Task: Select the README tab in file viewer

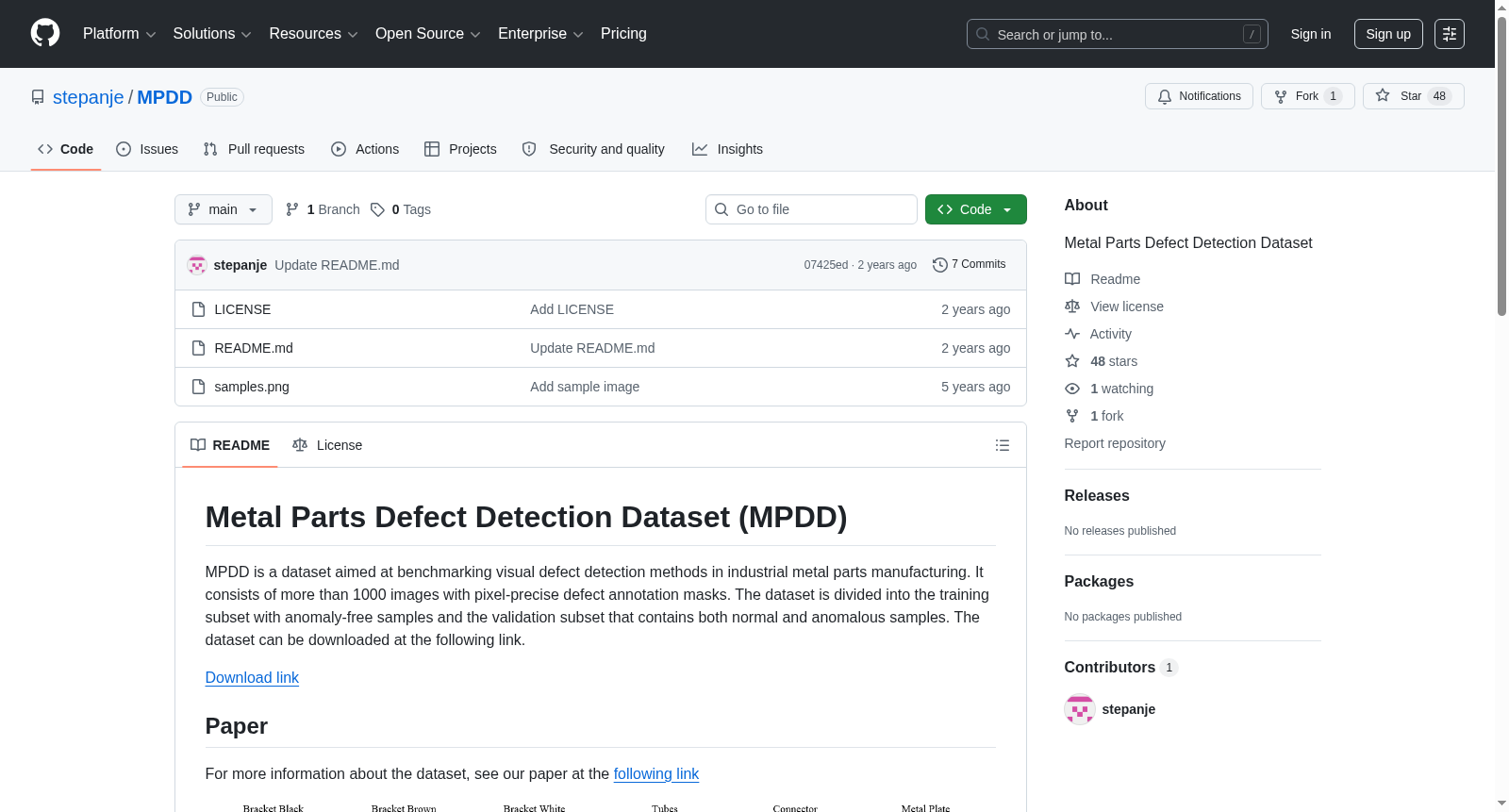Action: point(230,445)
